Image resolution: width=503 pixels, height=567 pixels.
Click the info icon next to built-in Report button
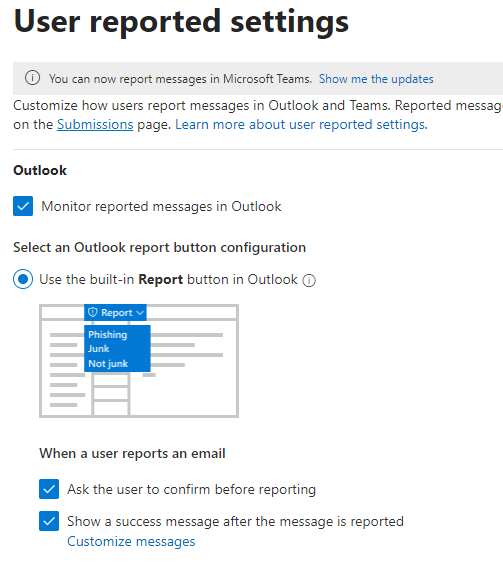point(309,280)
